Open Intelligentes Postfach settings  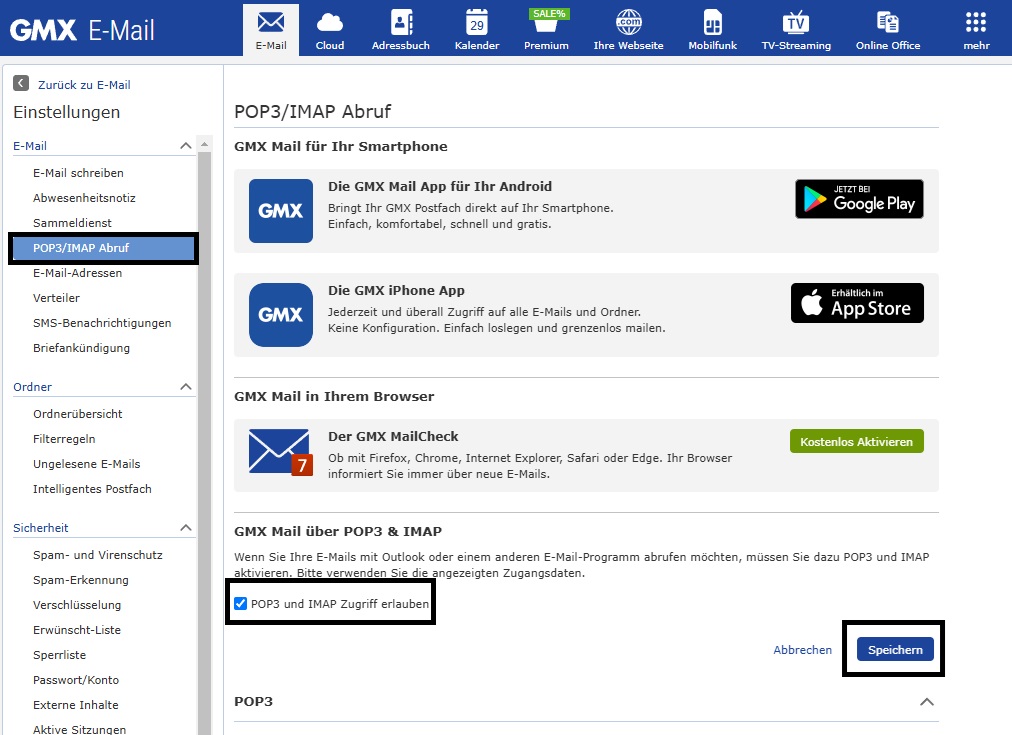92,489
